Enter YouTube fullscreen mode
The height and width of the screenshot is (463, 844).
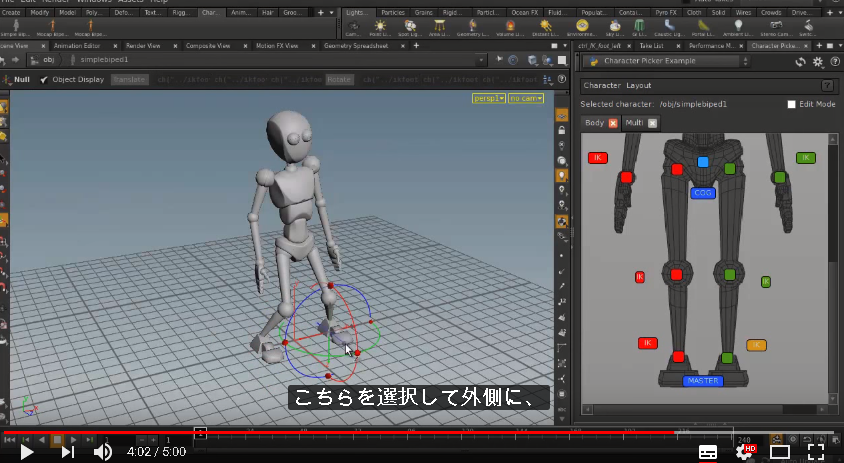point(816,452)
